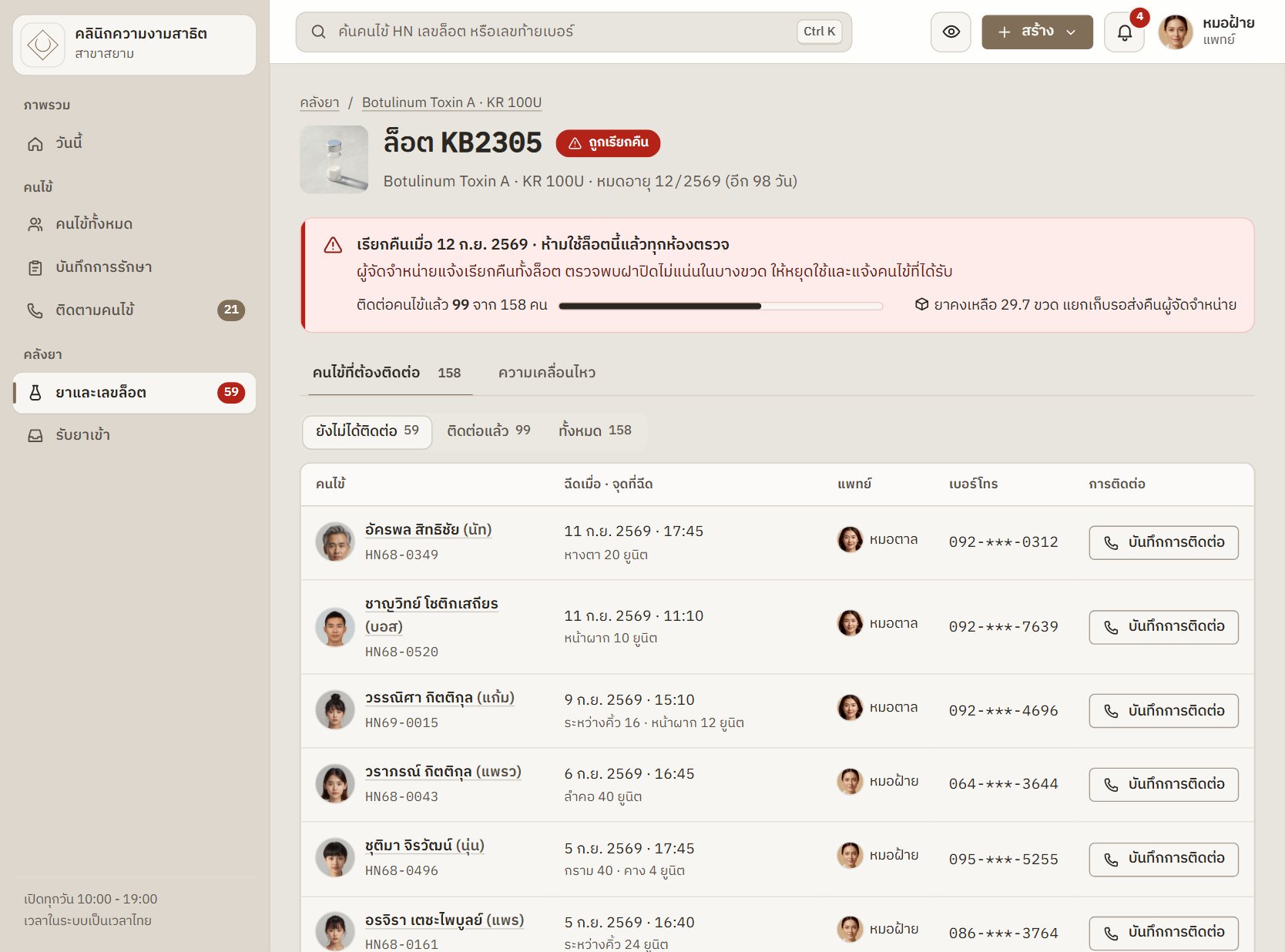Switch to ความเคลื่อนไหว tab
Screen dimensions: 1285x952
pos(546,373)
